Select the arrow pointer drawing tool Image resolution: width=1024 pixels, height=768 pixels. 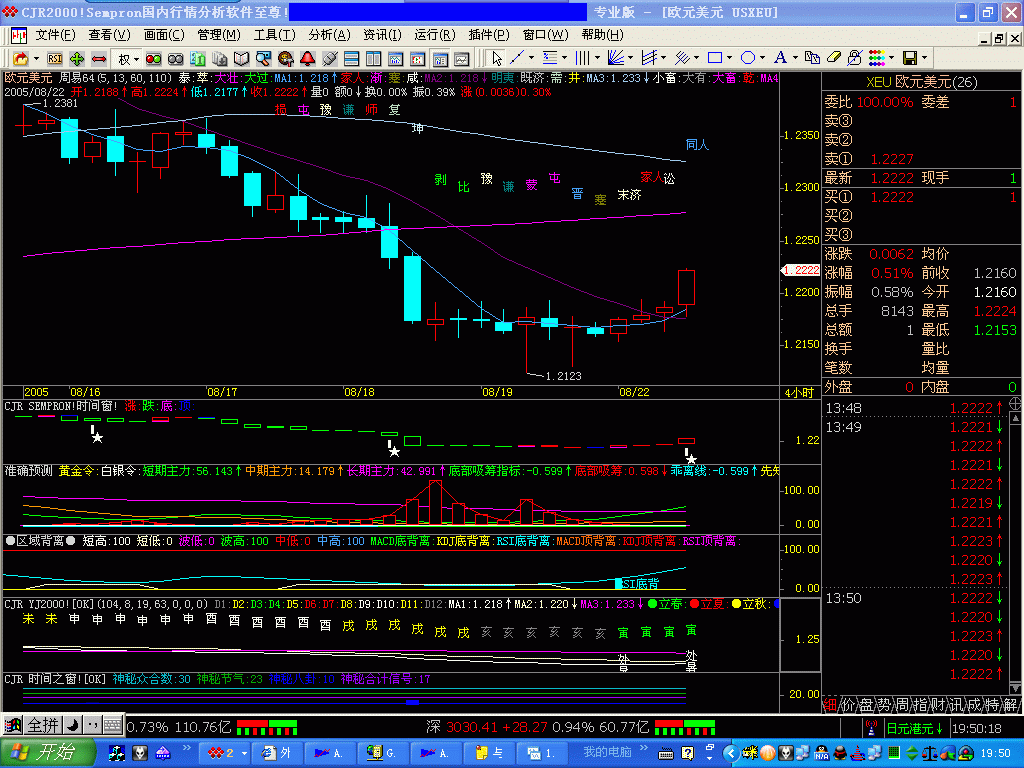coord(497,58)
